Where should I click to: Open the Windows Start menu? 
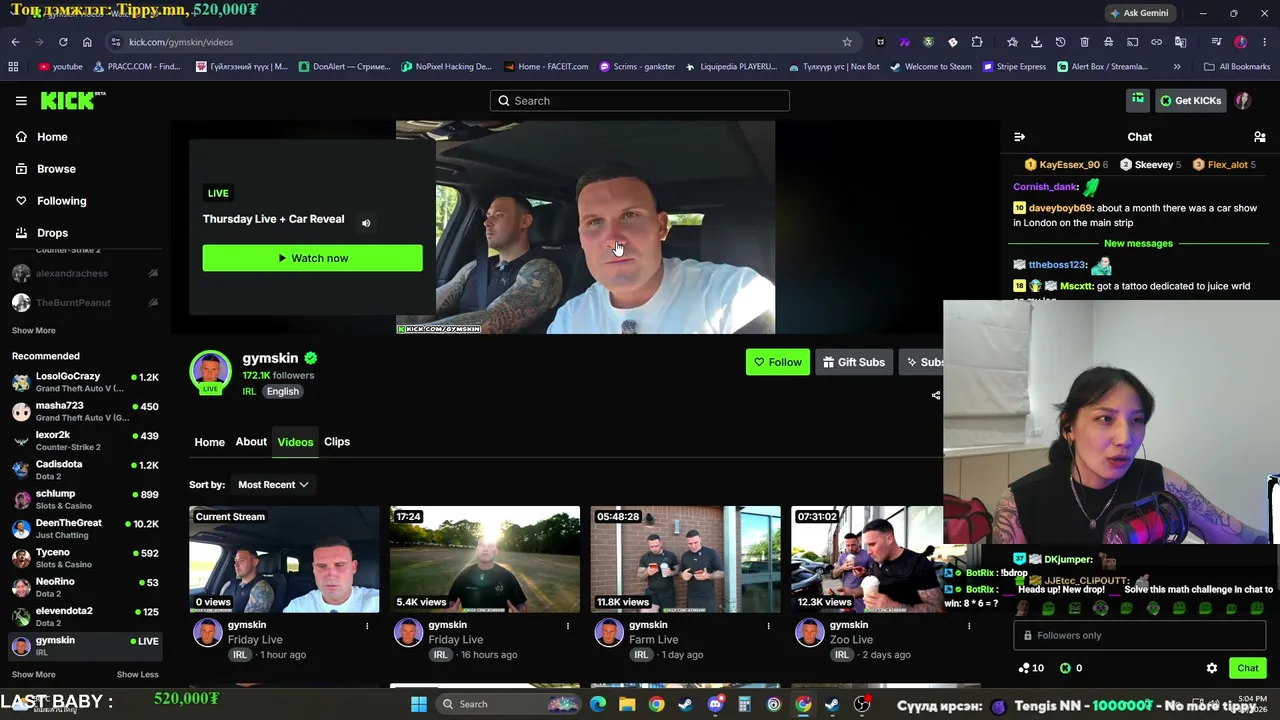(419, 704)
